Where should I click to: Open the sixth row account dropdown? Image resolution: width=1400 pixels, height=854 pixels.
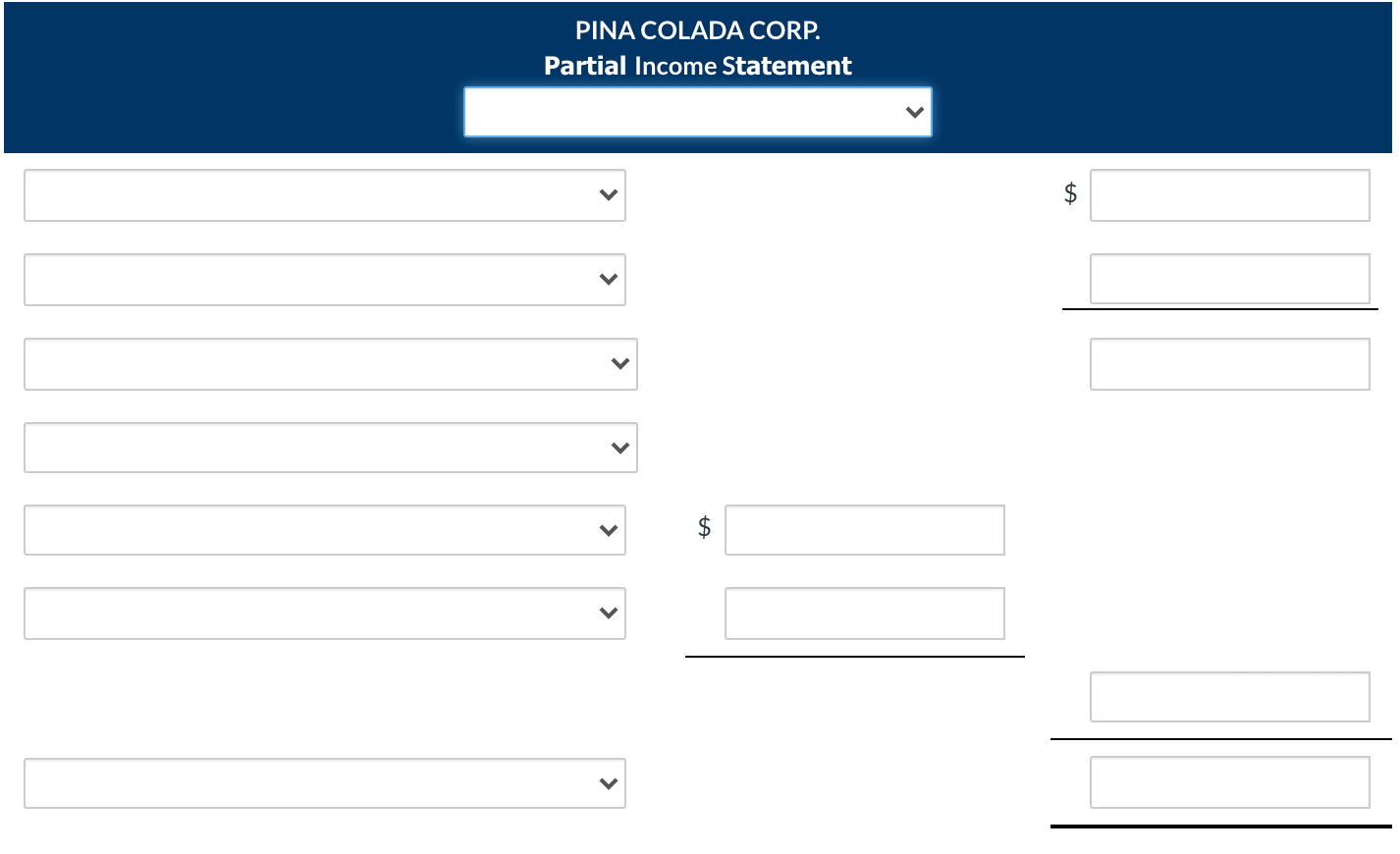[325, 614]
